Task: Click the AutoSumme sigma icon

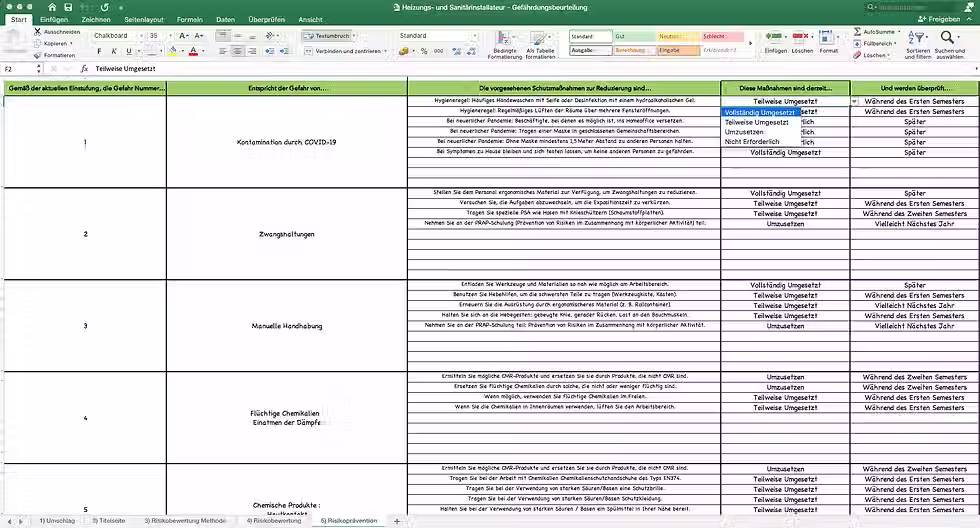Action: [858, 31]
